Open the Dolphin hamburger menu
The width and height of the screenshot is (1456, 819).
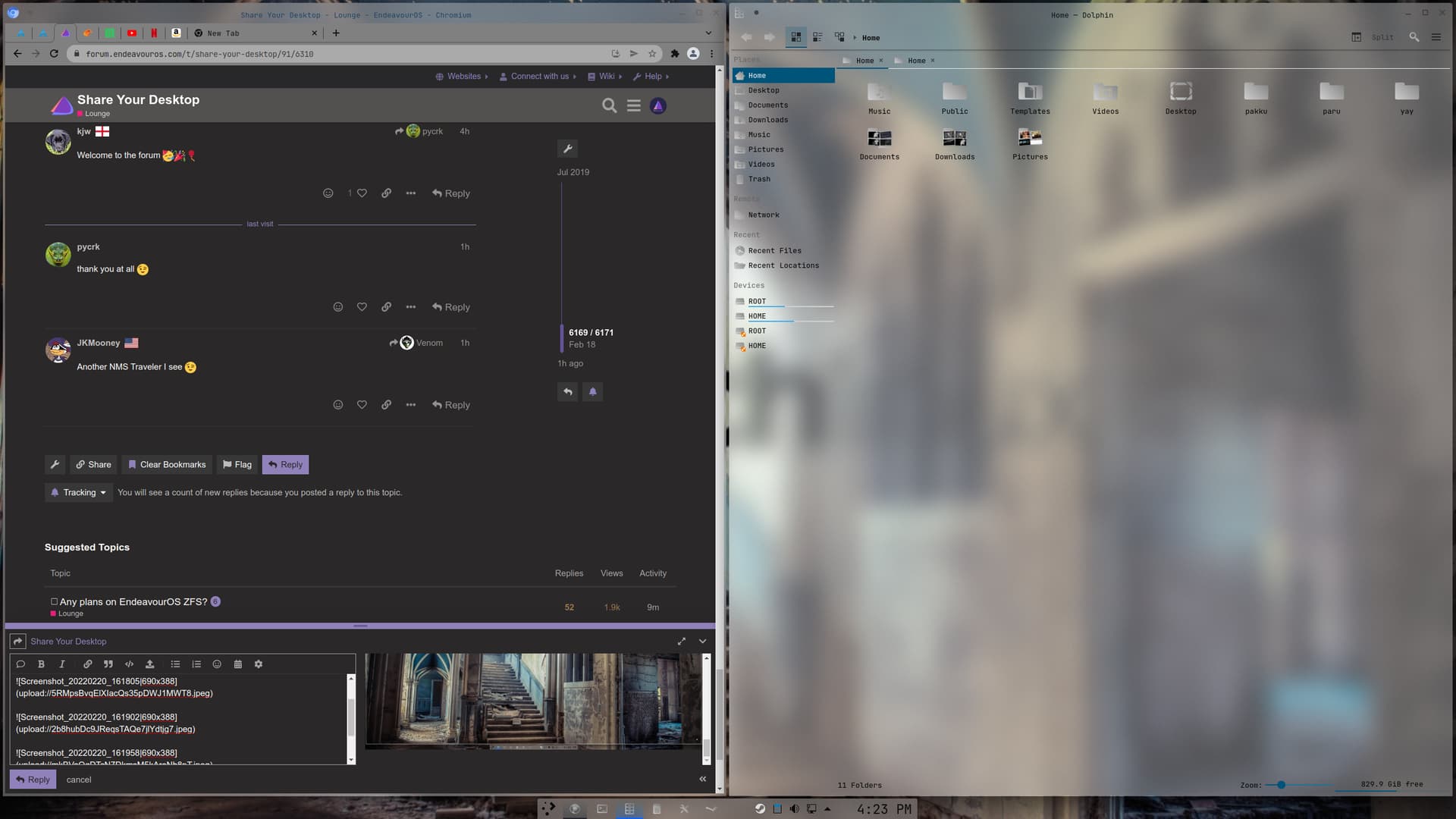tap(1436, 36)
